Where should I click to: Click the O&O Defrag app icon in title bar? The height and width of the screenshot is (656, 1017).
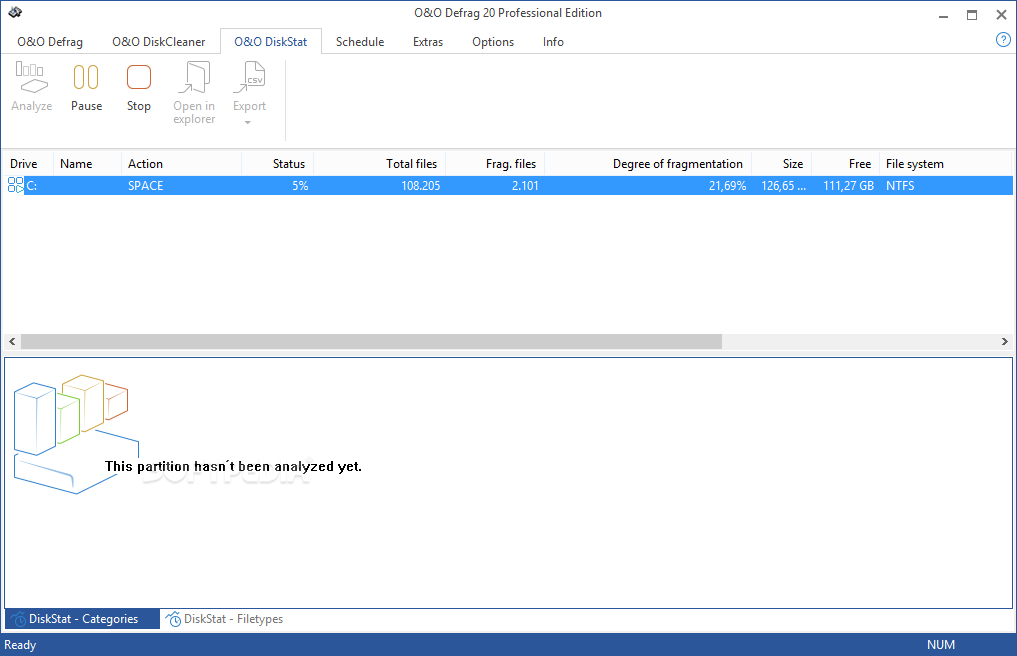(15, 12)
